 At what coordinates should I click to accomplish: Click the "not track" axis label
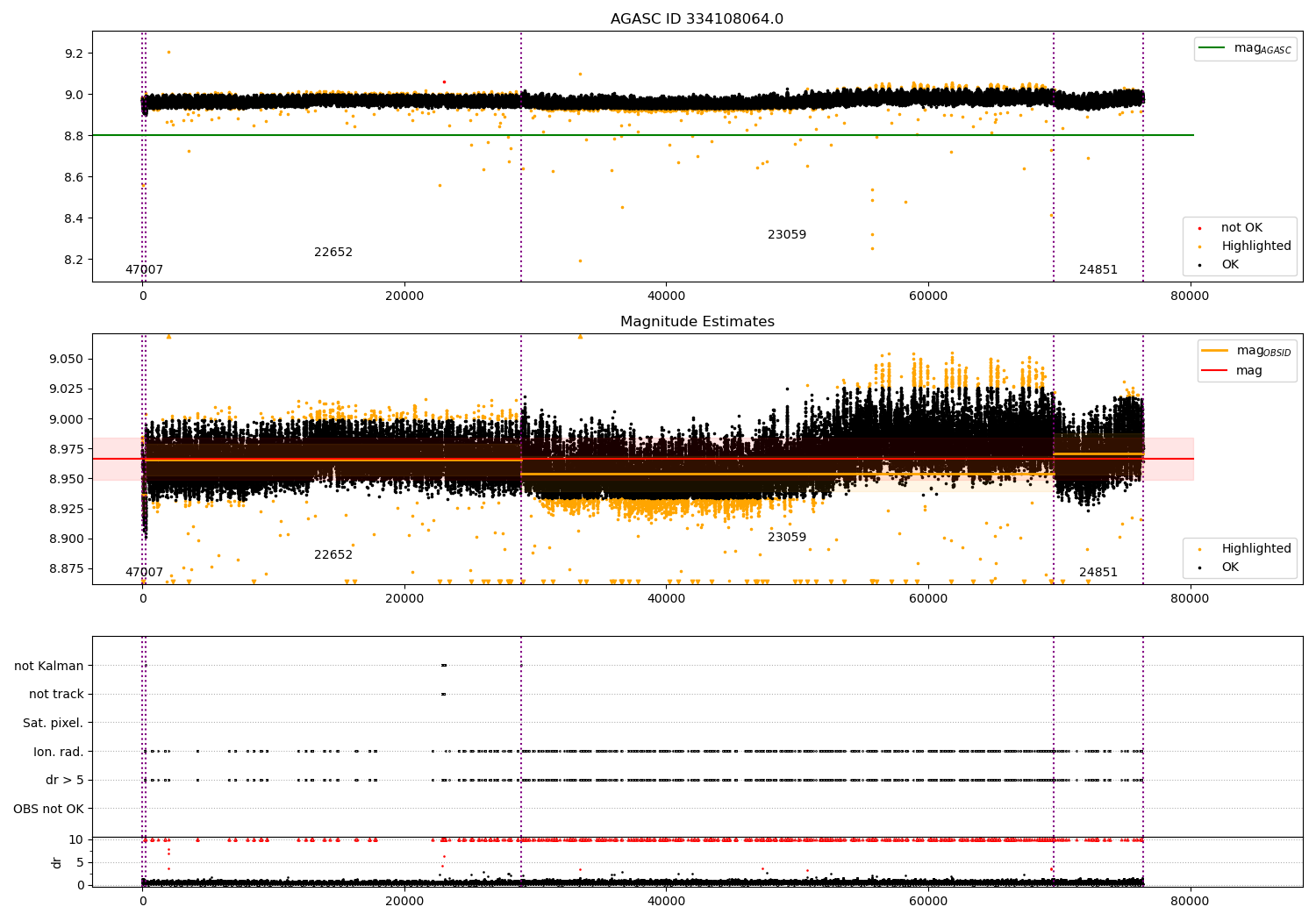(56, 695)
